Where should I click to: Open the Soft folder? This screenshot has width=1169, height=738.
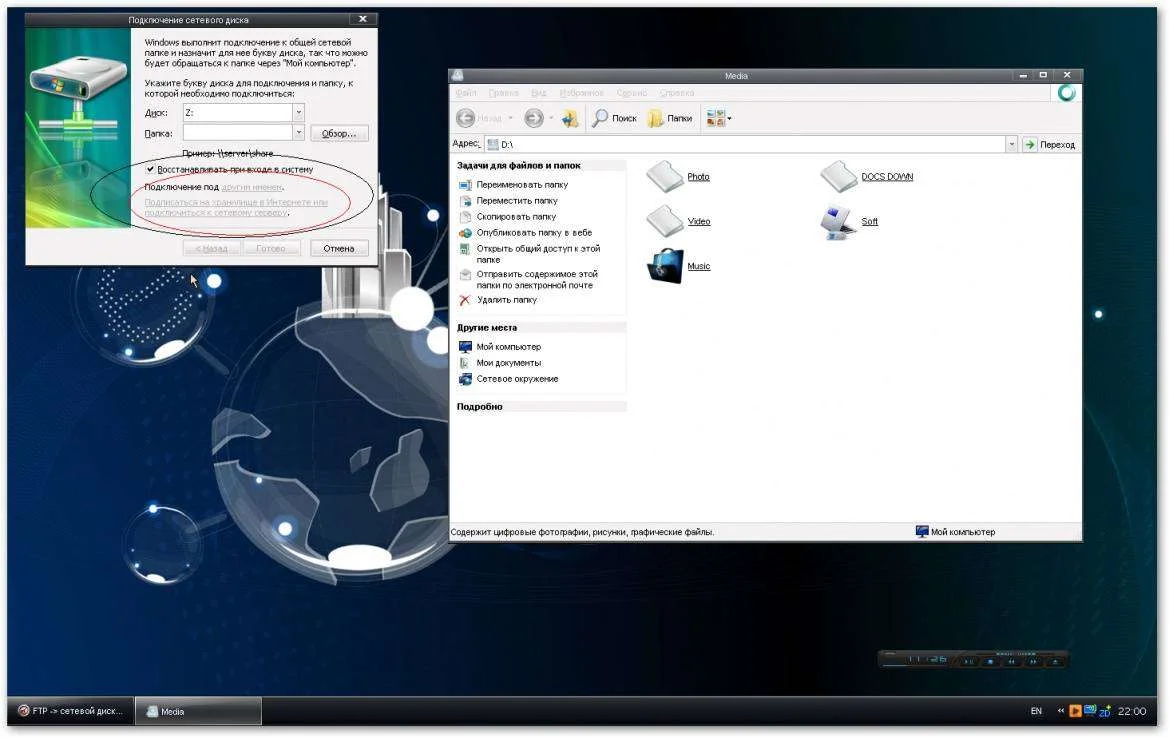click(849, 221)
